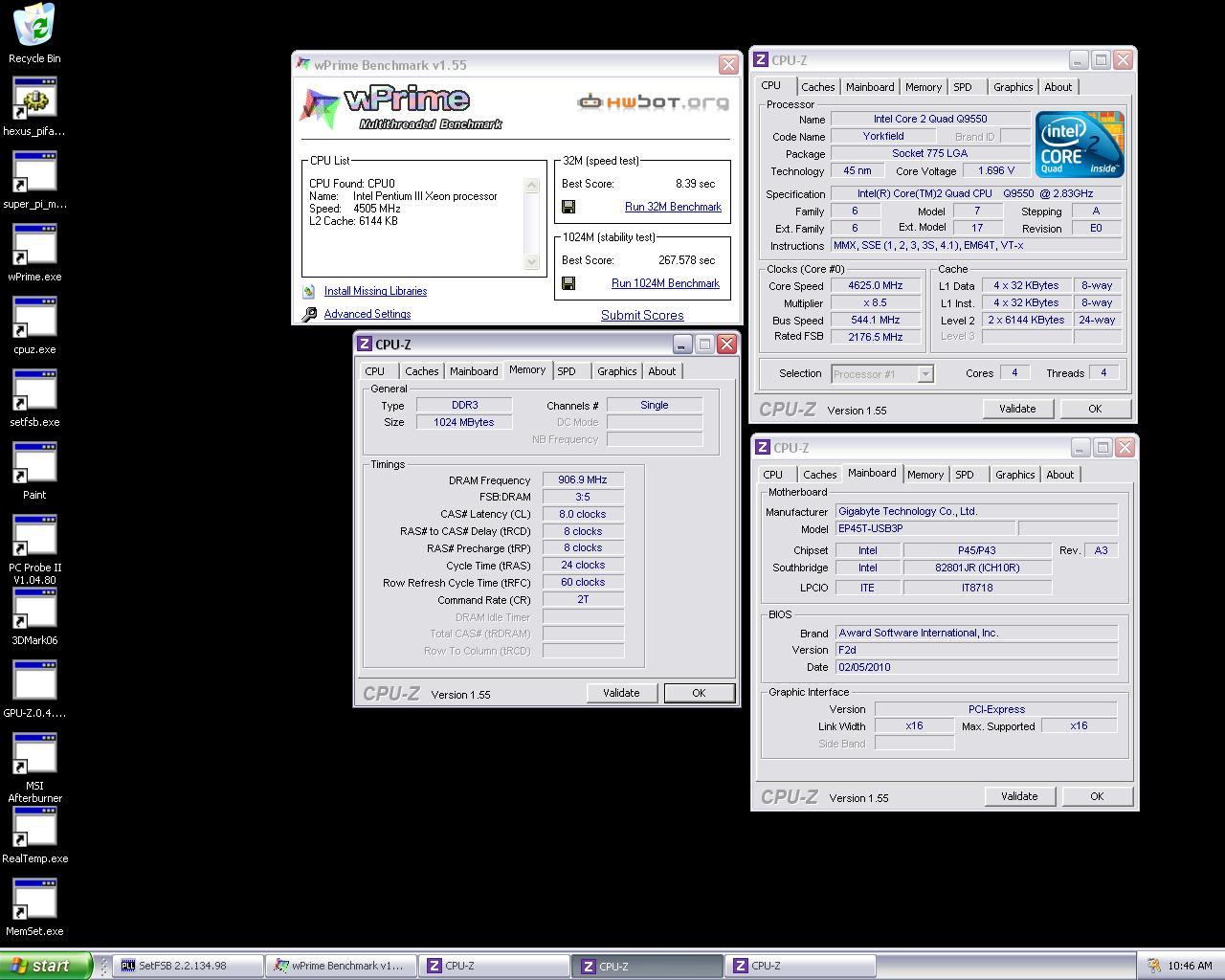Switch to SetFSB 2.2.134.98 taskbar item

(188, 966)
